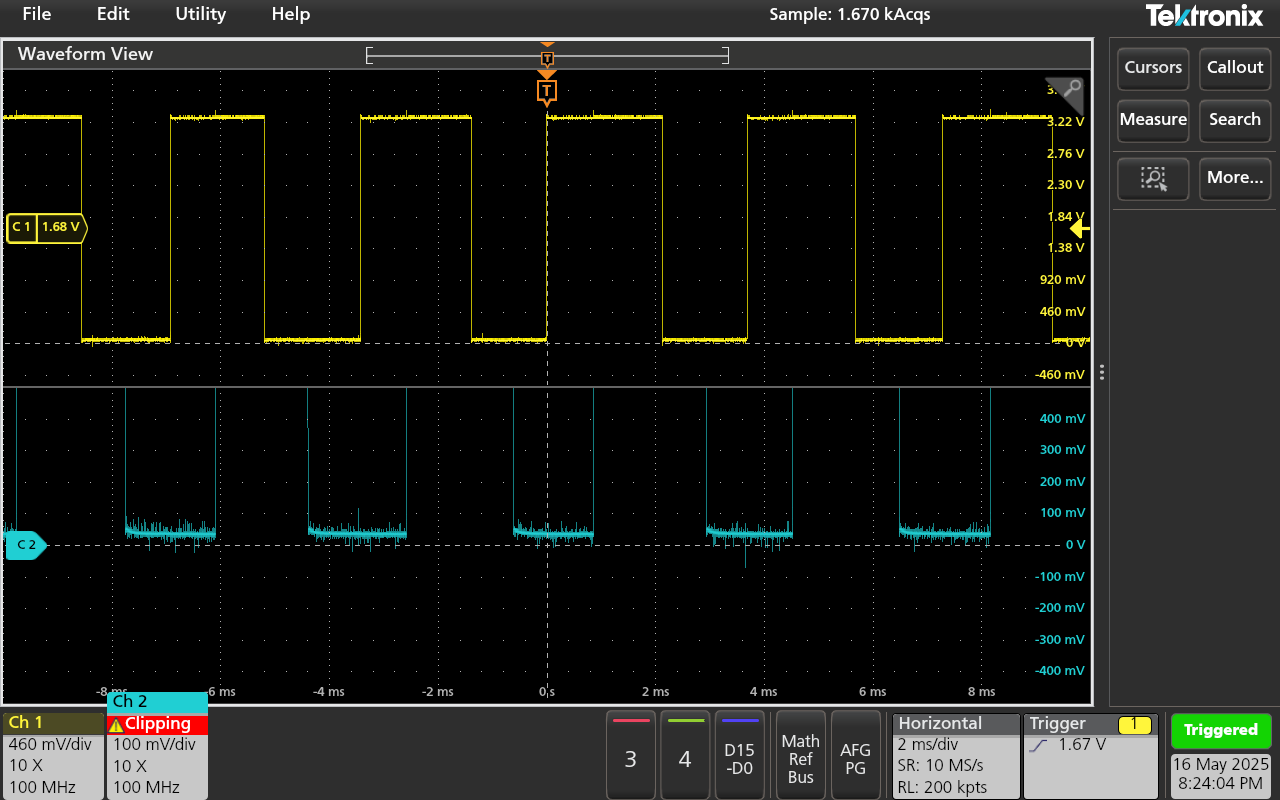
Task: Select the orange trigger position marker T
Action: (x=546, y=92)
